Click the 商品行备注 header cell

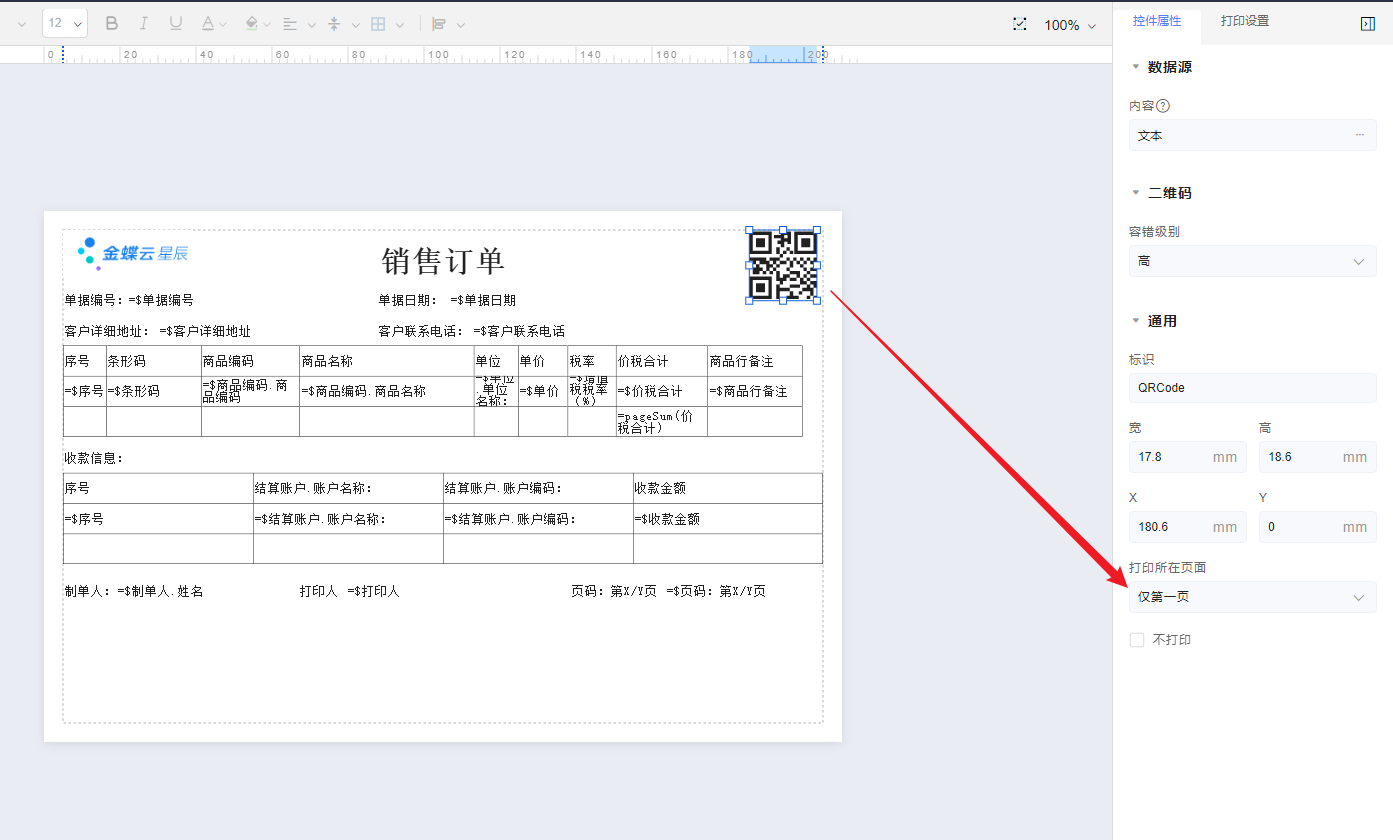[755, 361]
